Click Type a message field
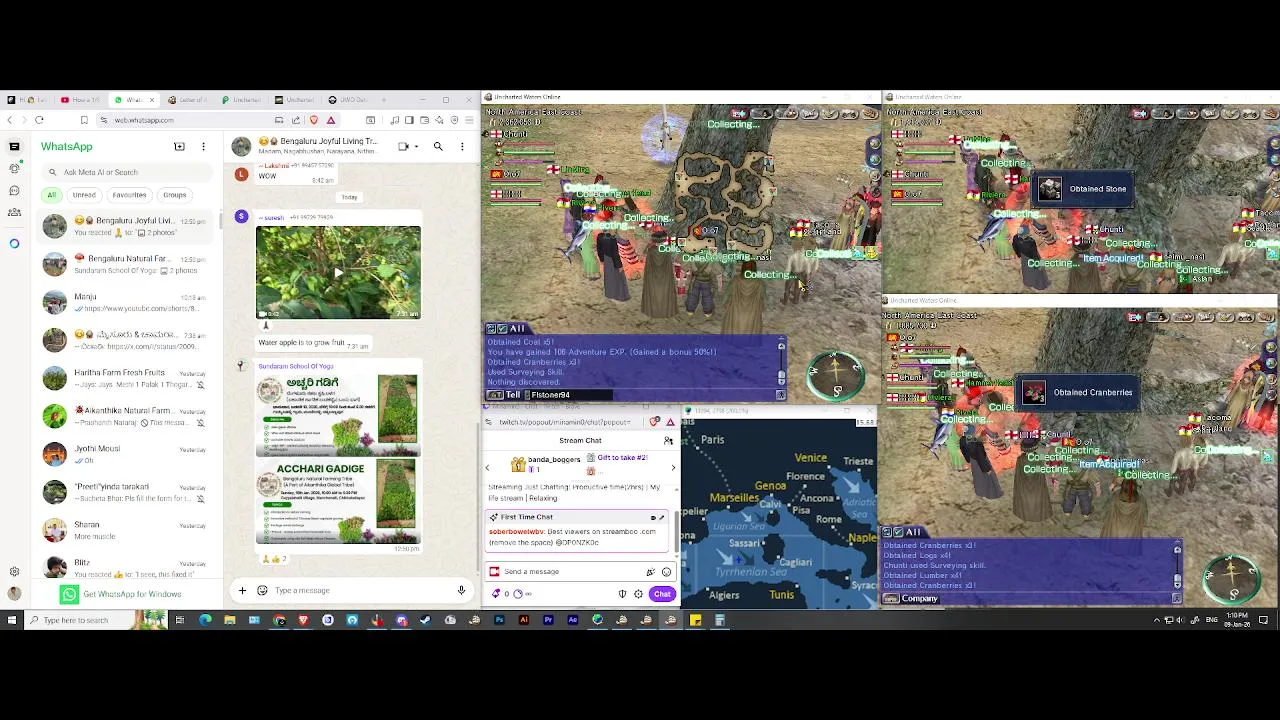Viewport: 1280px width, 720px height. [360, 590]
